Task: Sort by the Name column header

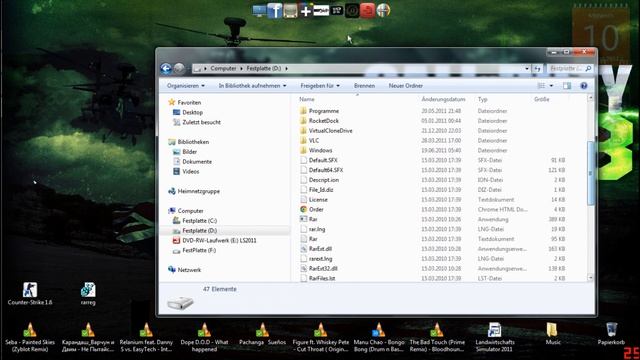Action: tap(307, 99)
